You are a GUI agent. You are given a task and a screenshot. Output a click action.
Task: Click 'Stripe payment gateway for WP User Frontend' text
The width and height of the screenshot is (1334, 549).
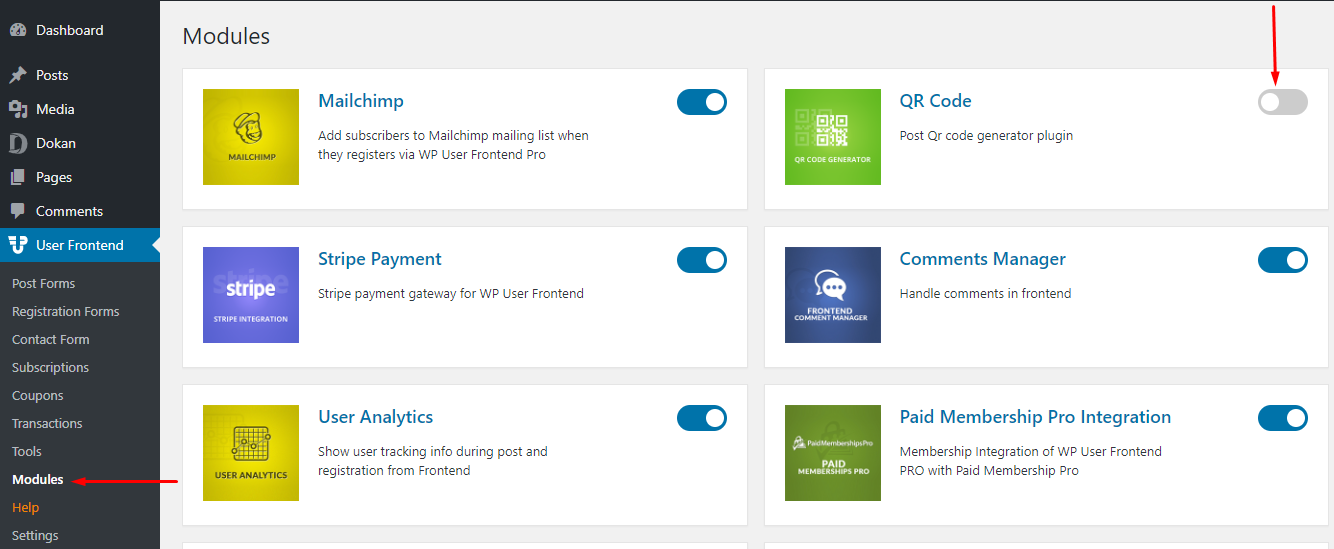tap(451, 294)
